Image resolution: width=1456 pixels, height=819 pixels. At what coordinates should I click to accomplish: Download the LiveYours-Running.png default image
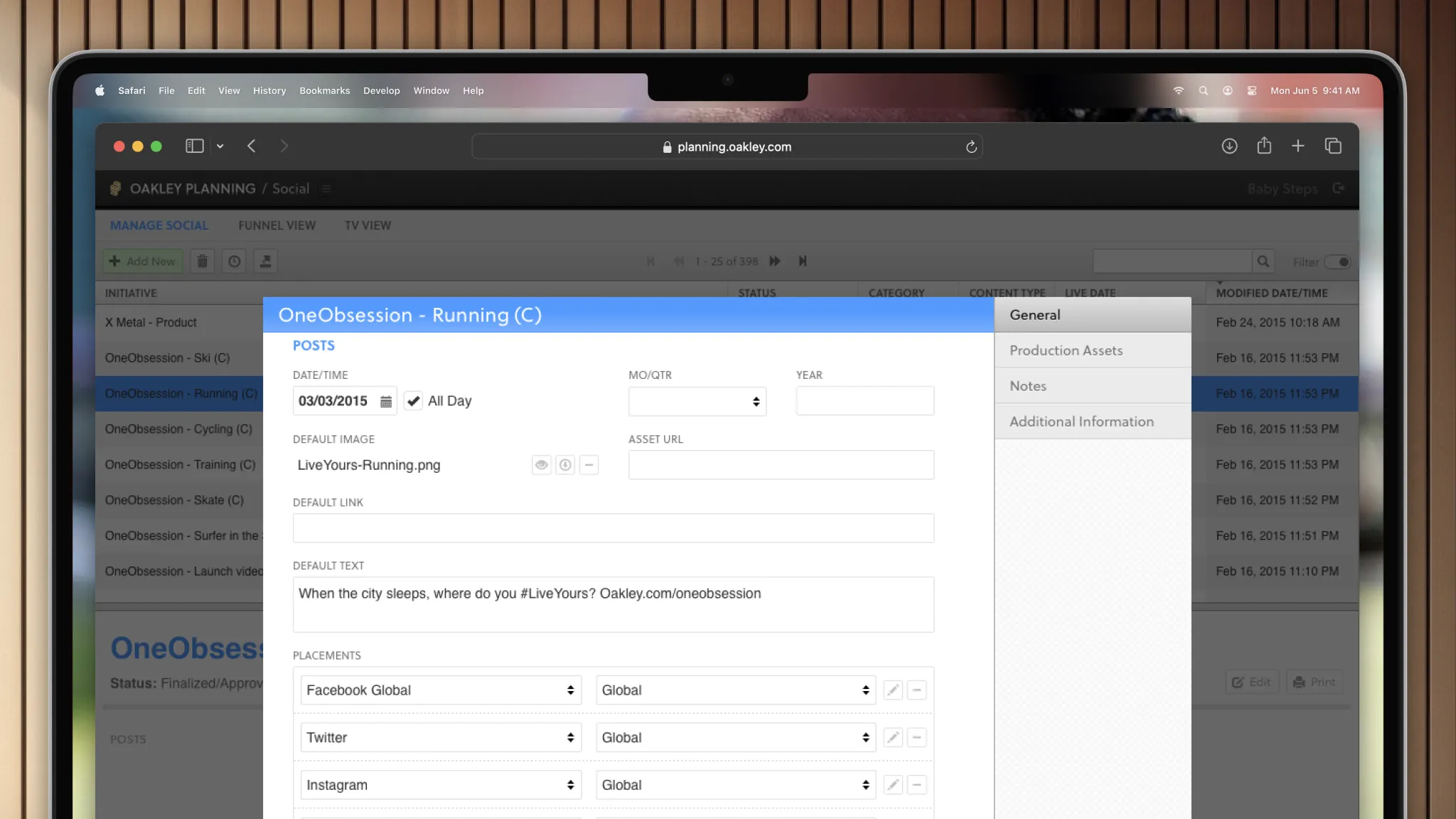point(565,465)
